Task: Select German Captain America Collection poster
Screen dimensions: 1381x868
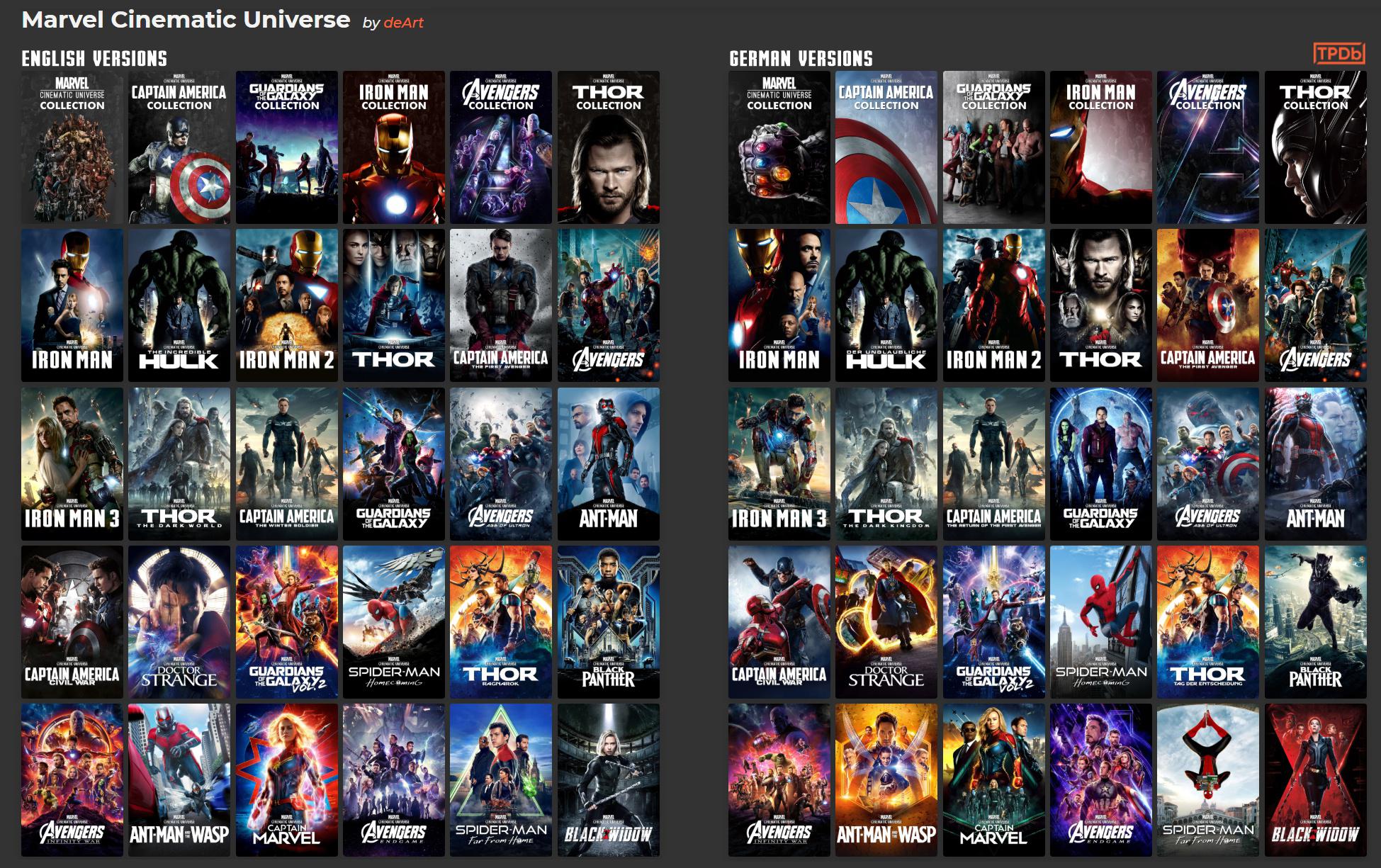Action: 886,147
